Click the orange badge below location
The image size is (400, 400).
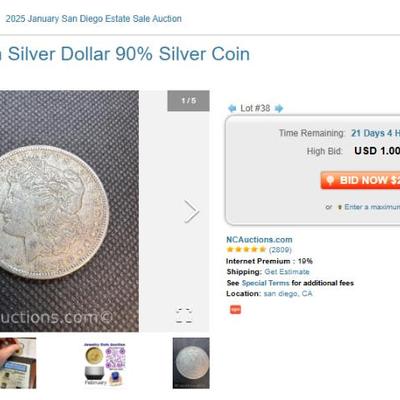(235, 310)
